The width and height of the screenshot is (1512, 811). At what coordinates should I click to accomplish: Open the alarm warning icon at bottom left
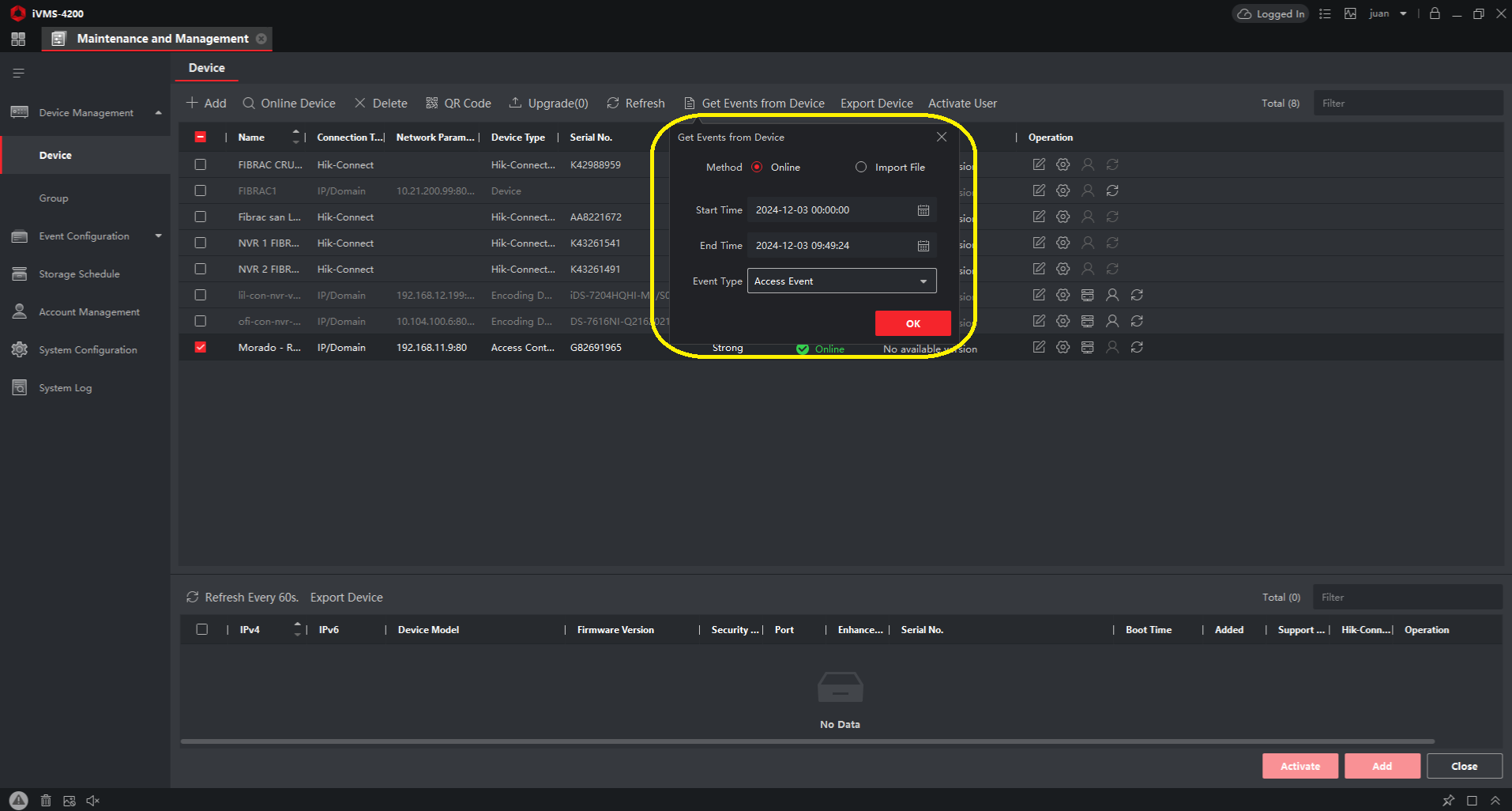[18, 800]
